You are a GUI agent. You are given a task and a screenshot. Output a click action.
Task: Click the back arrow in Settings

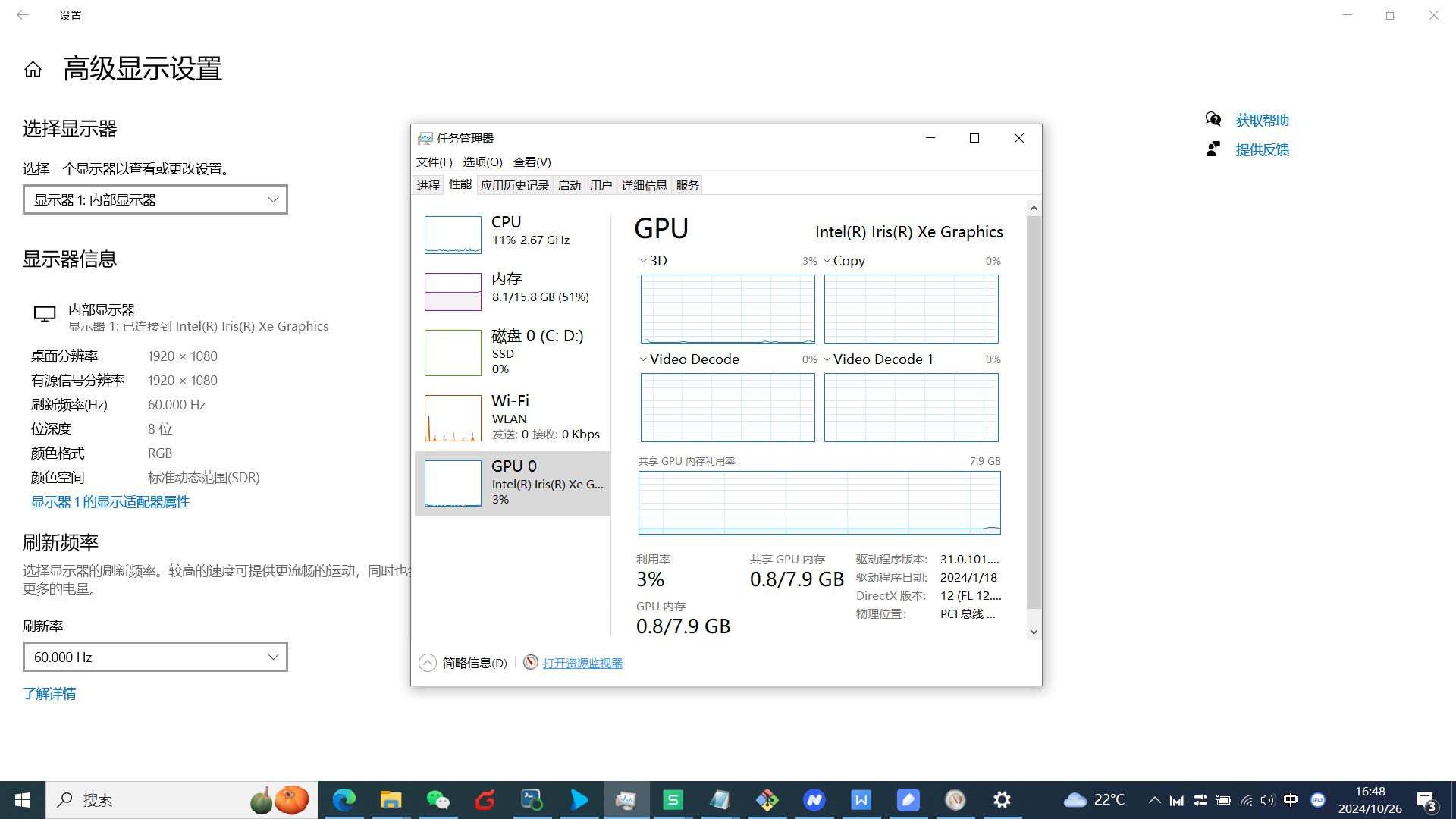22,15
